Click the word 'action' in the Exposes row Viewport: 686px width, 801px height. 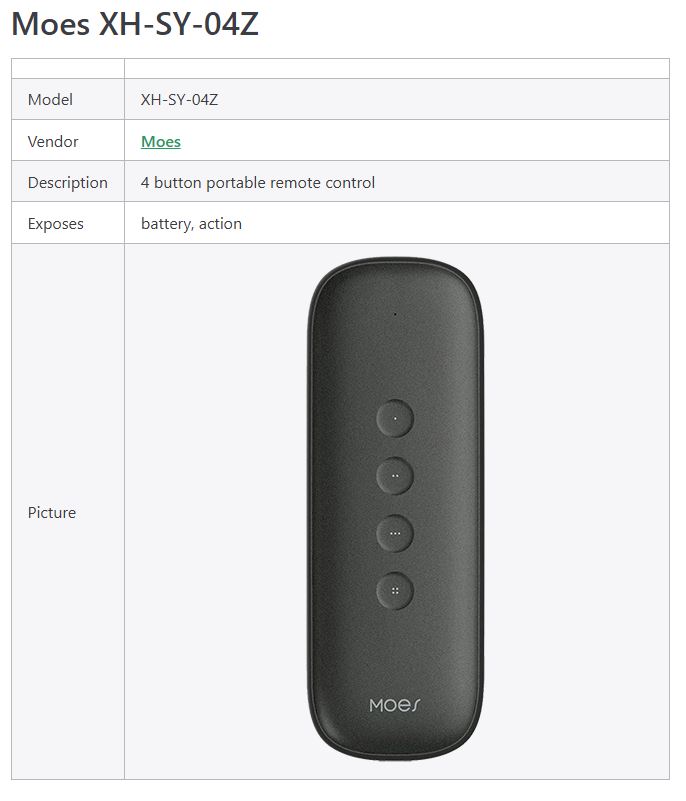(x=220, y=224)
